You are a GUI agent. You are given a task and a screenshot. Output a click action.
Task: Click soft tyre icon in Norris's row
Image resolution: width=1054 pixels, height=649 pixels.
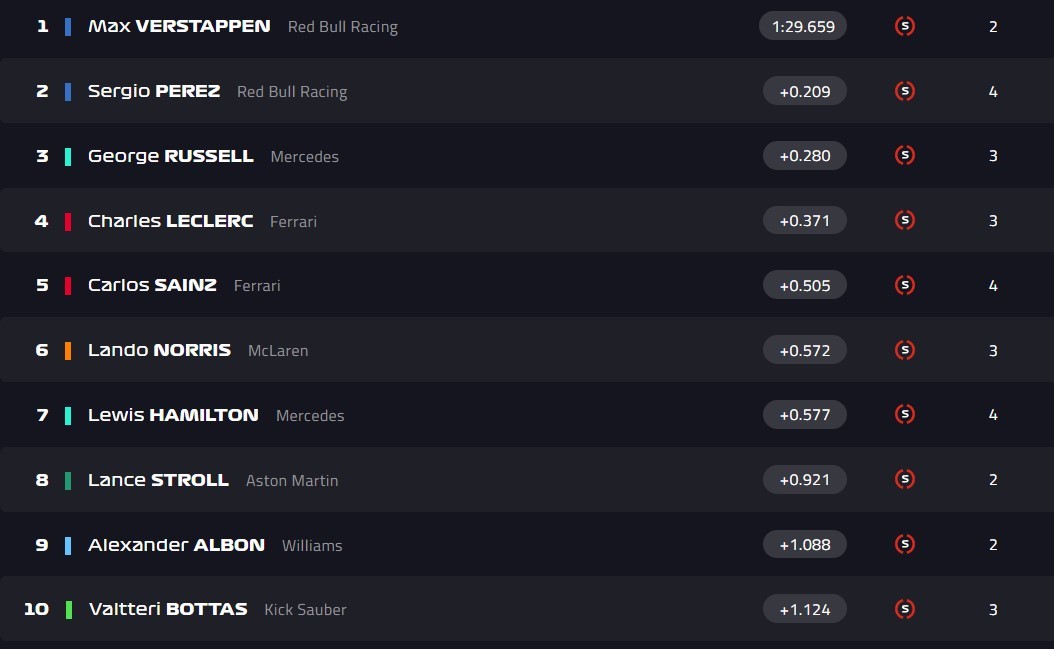click(905, 350)
